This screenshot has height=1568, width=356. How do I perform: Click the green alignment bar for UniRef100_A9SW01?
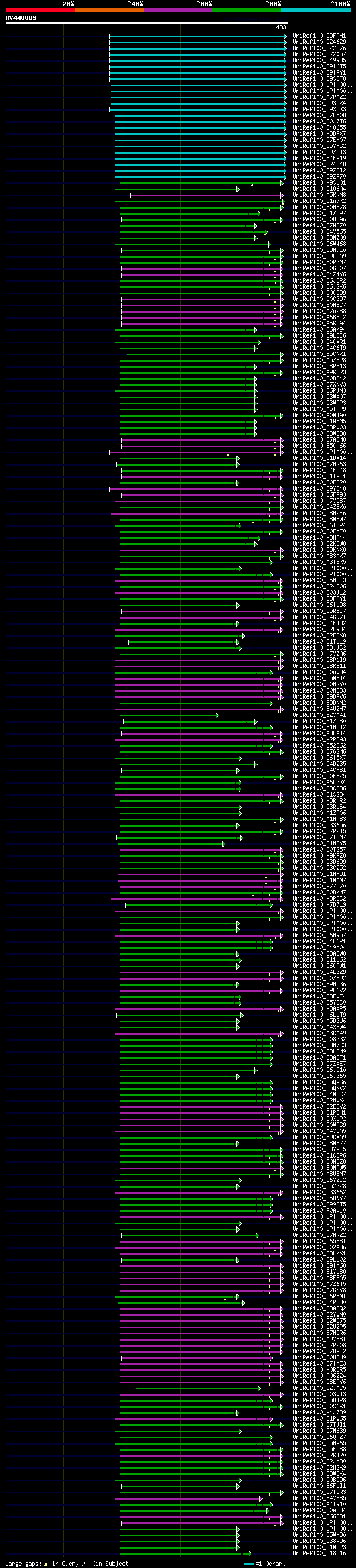click(201, 183)
